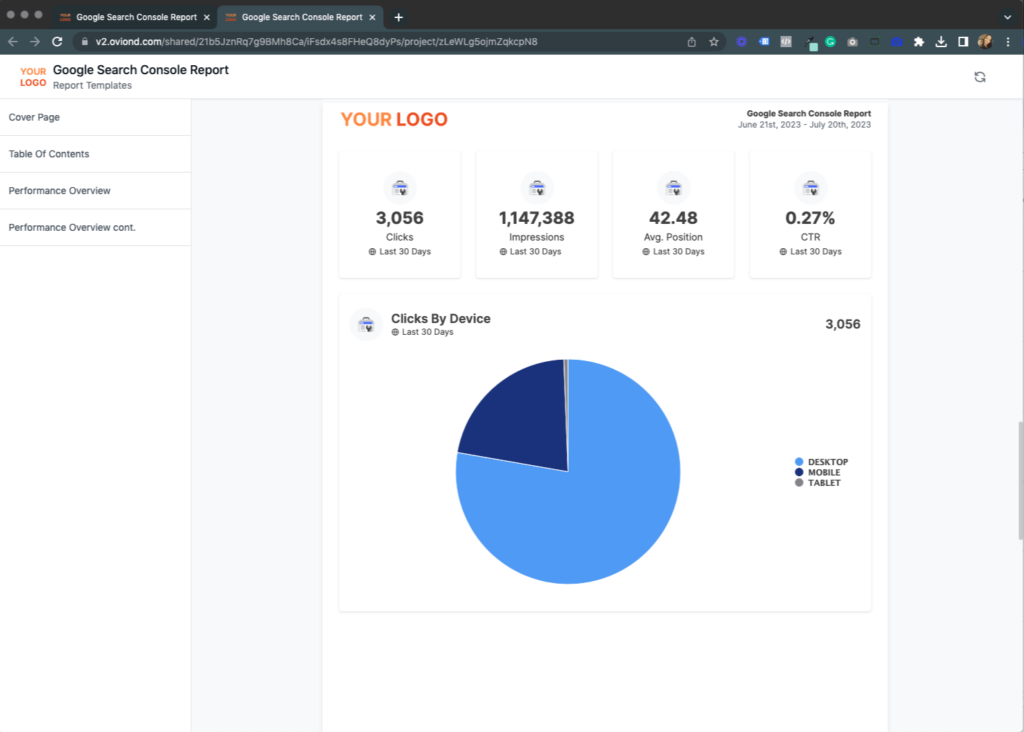
Task: Click the browser back arrow
Action: coord(13,42)
